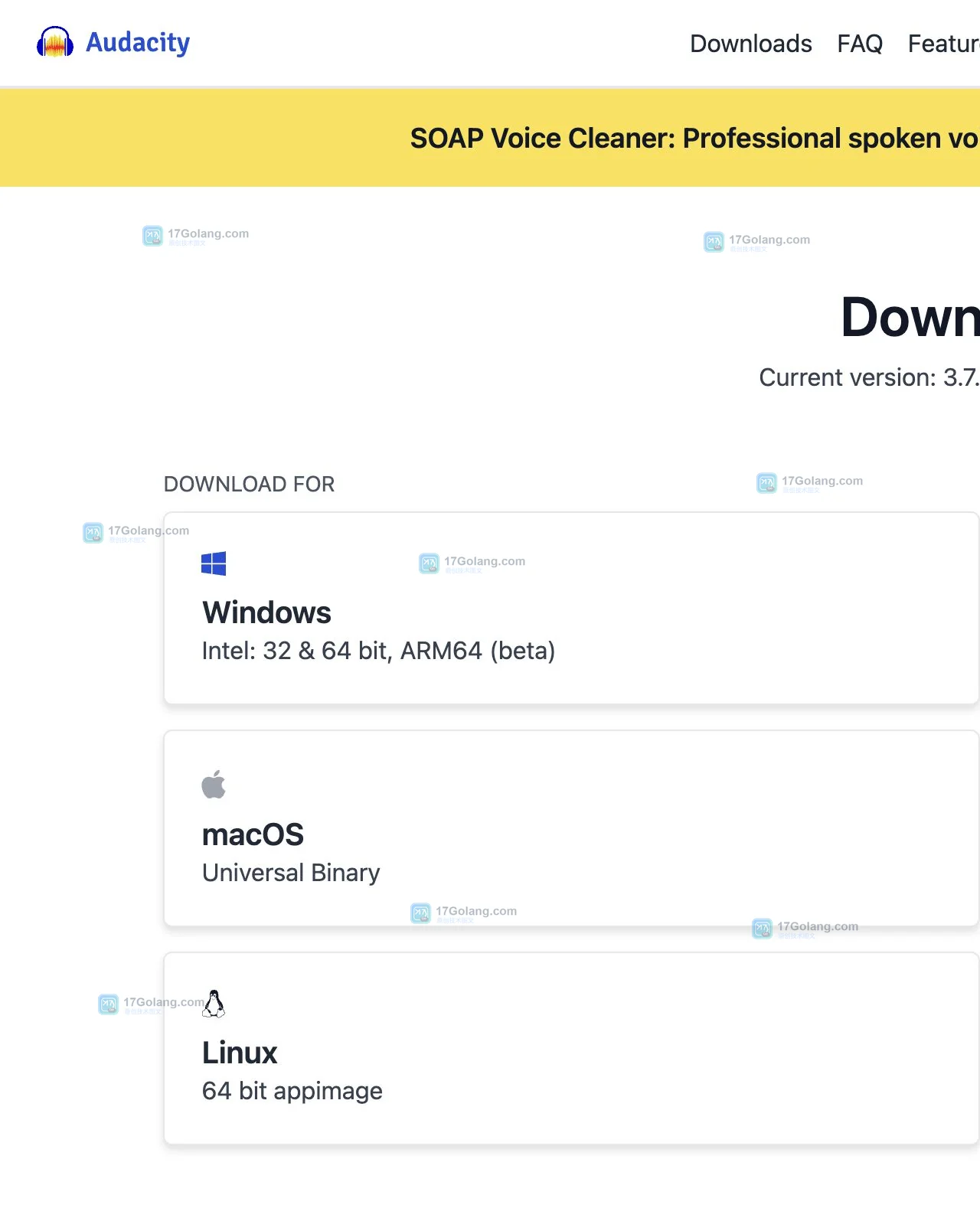Click the SOAP Voice Cleaner banner
This screenshot has width=980, height=1208.
[490, 138]
